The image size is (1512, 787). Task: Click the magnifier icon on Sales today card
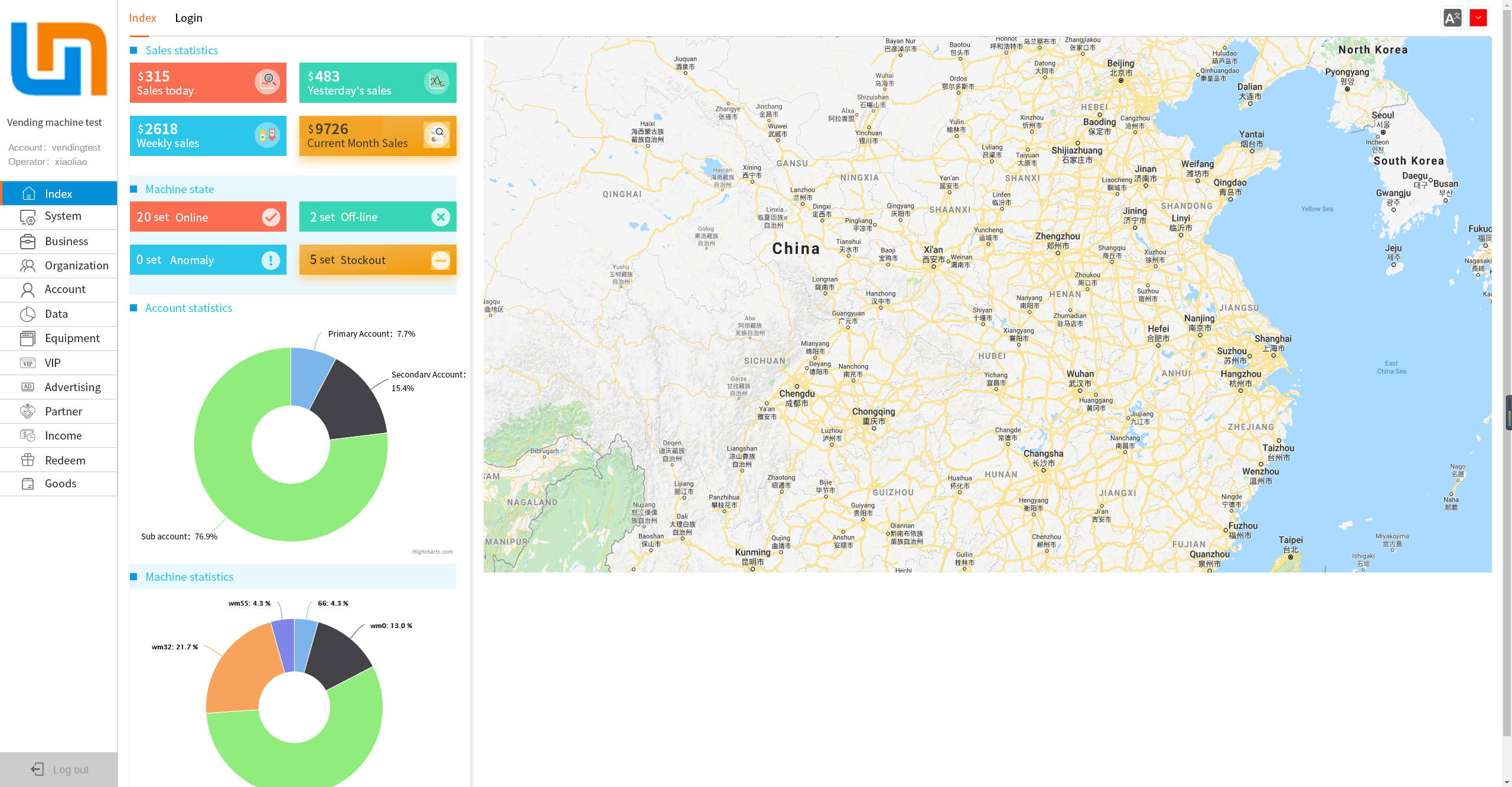point(267,82)
